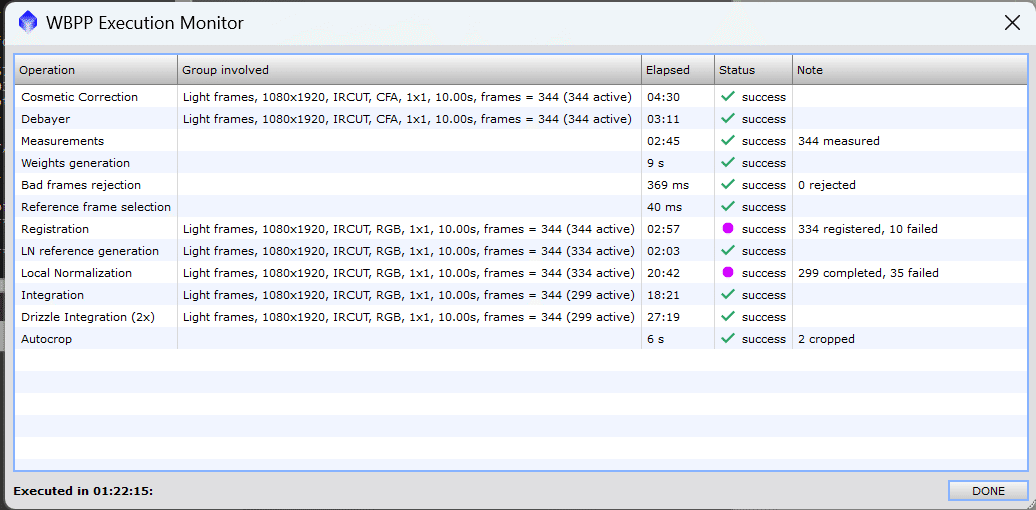The height and width of the screenshot is (510, 1036).
Task: Click the Cosmetic Correction group involved cell
Action: pos(409,97)
